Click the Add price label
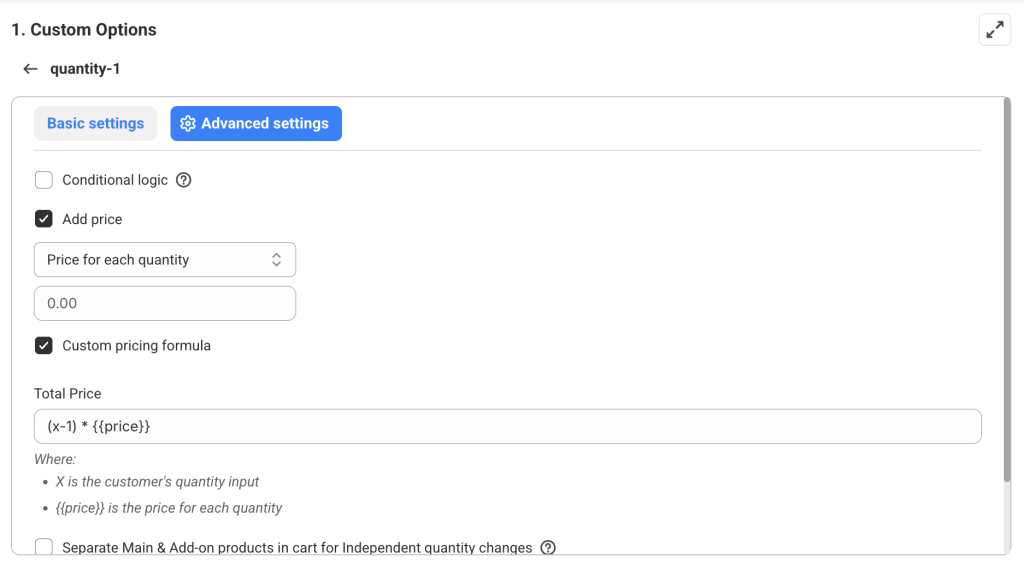Image resolution: width=1024 pixels, height=575 pixels. coord(92,219)
